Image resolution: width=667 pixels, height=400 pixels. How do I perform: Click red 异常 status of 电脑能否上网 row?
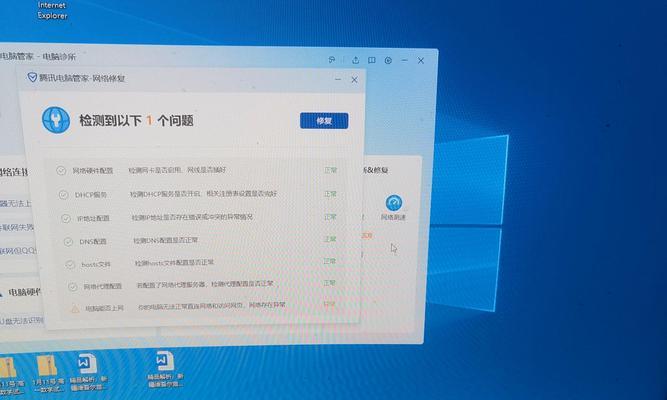(x=329, y=305)
